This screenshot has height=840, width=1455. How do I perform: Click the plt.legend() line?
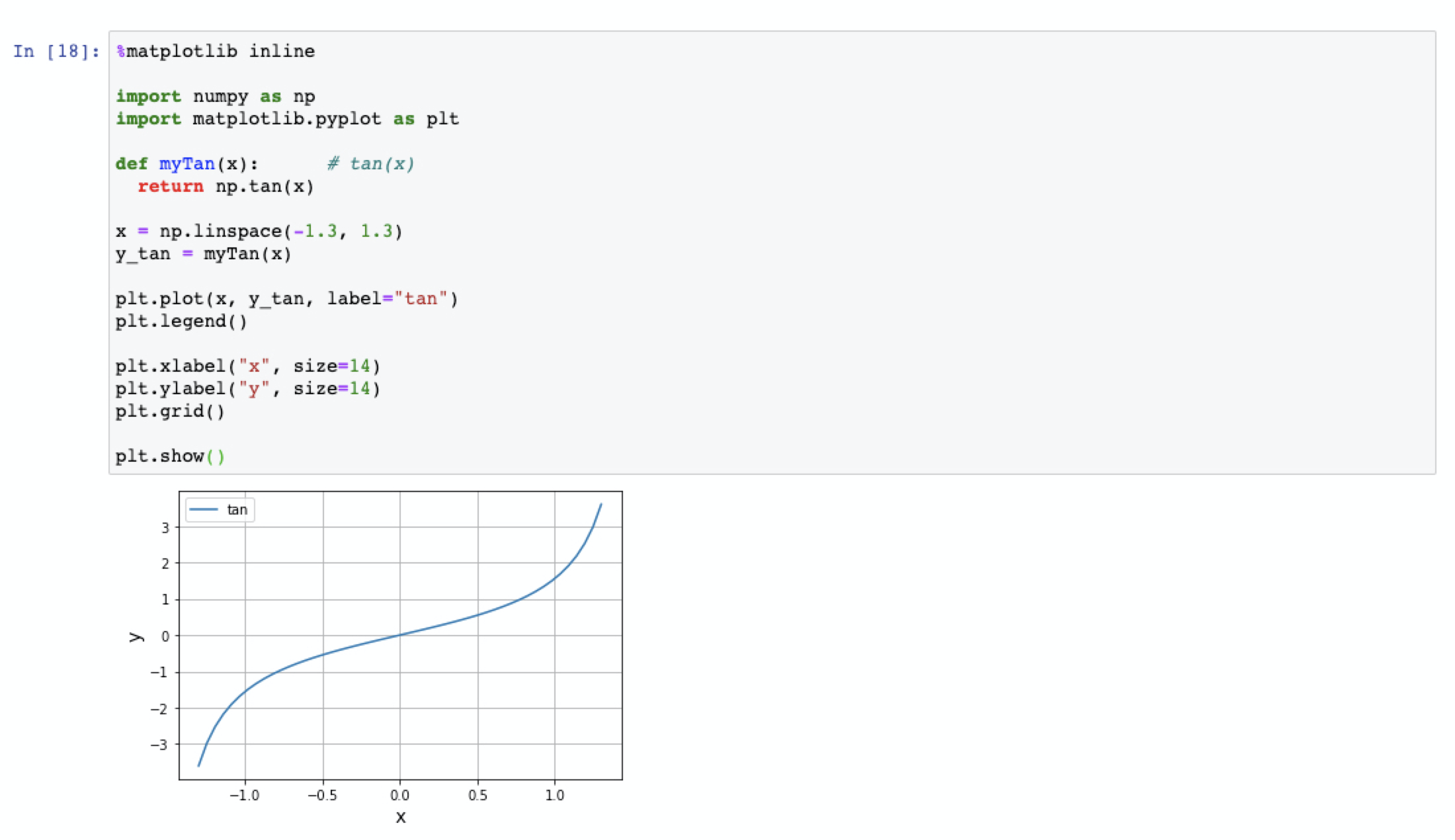181,321
